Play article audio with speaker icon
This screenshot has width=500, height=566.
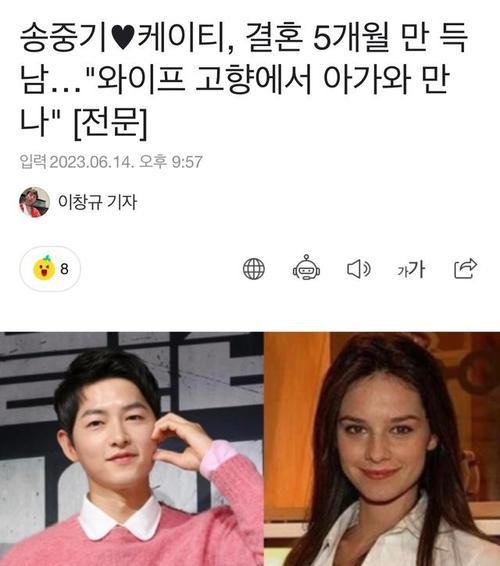pyautogui.click(x=358, y=269)
